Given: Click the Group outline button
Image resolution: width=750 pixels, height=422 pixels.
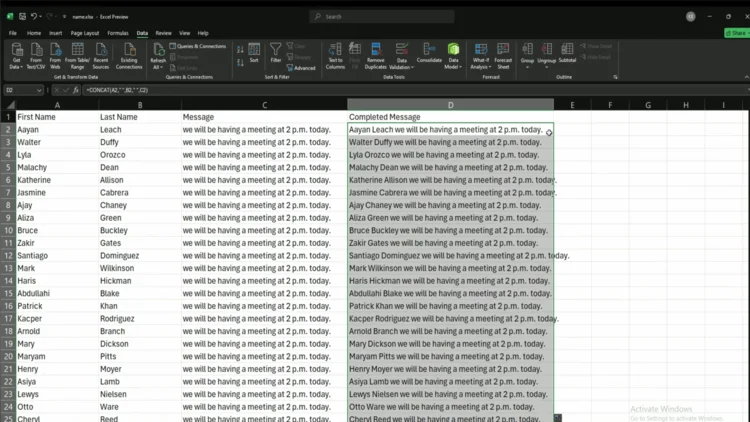Looking at the screenshot, I should [527, 56].
